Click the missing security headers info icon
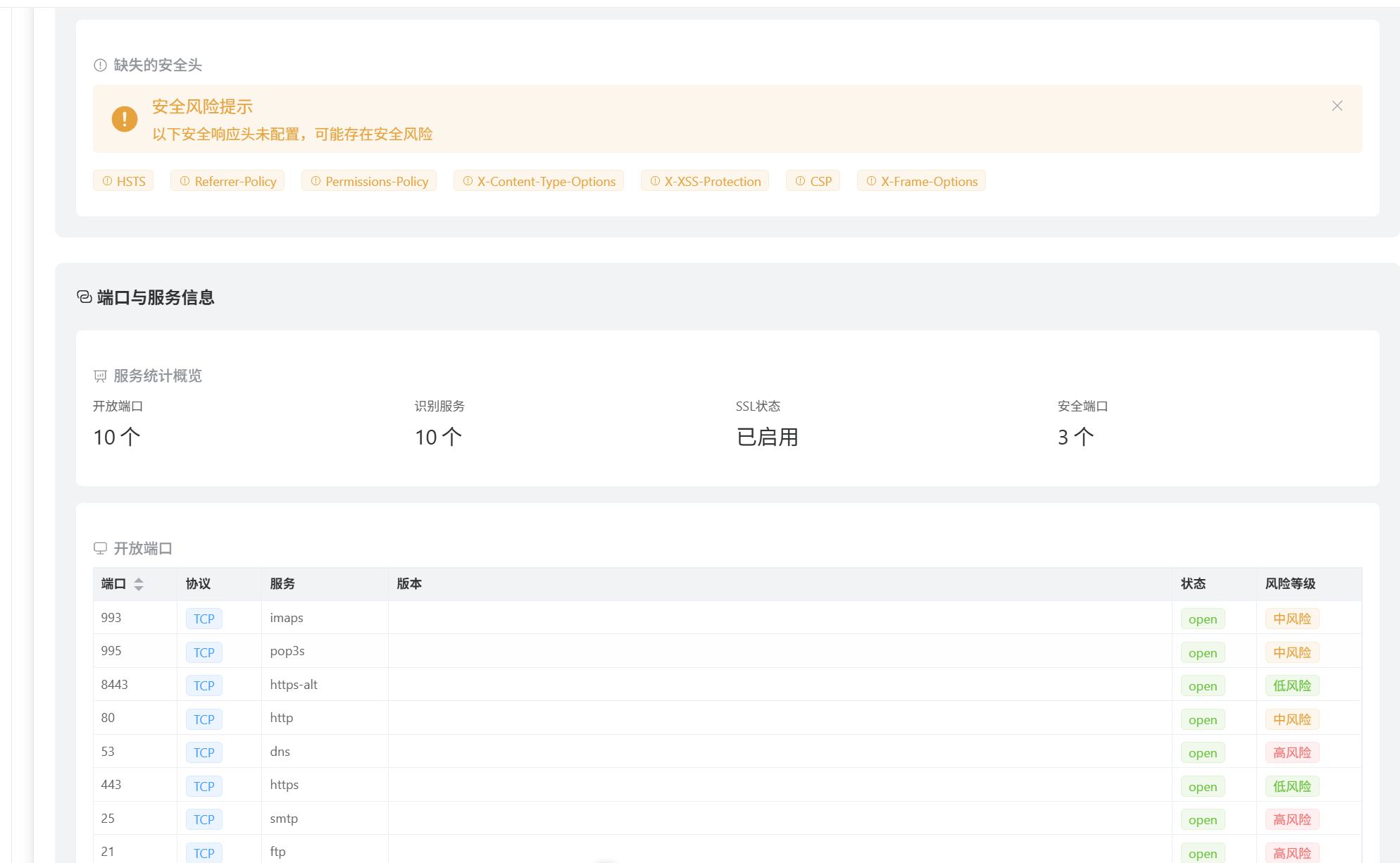This screenshot has height=863, width=1400. pyautogui.click(x=100, y=66)
